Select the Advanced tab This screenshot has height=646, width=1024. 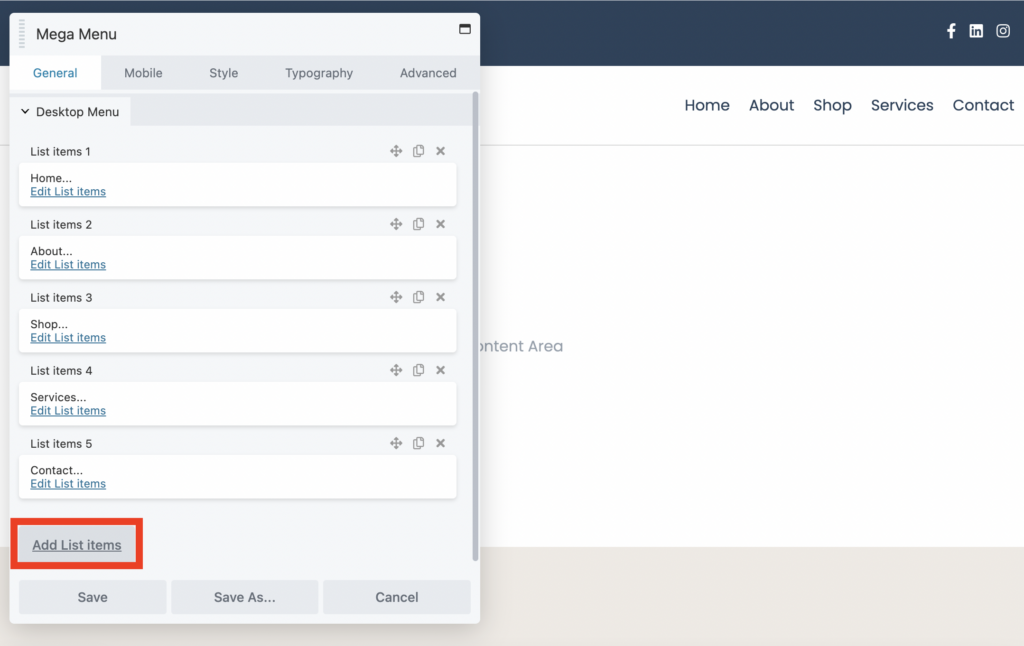(428, 73)
